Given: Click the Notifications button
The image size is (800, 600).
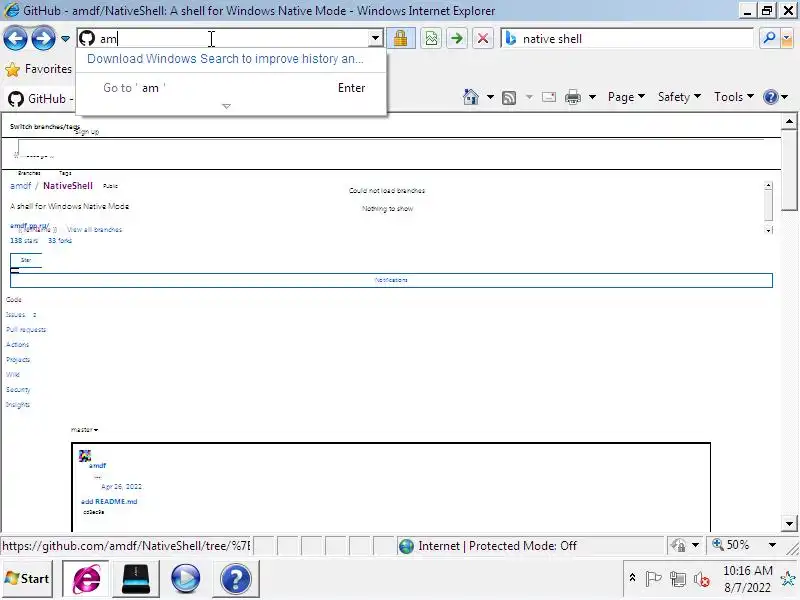Looking at the screenshot, I should tap(391, 280).
